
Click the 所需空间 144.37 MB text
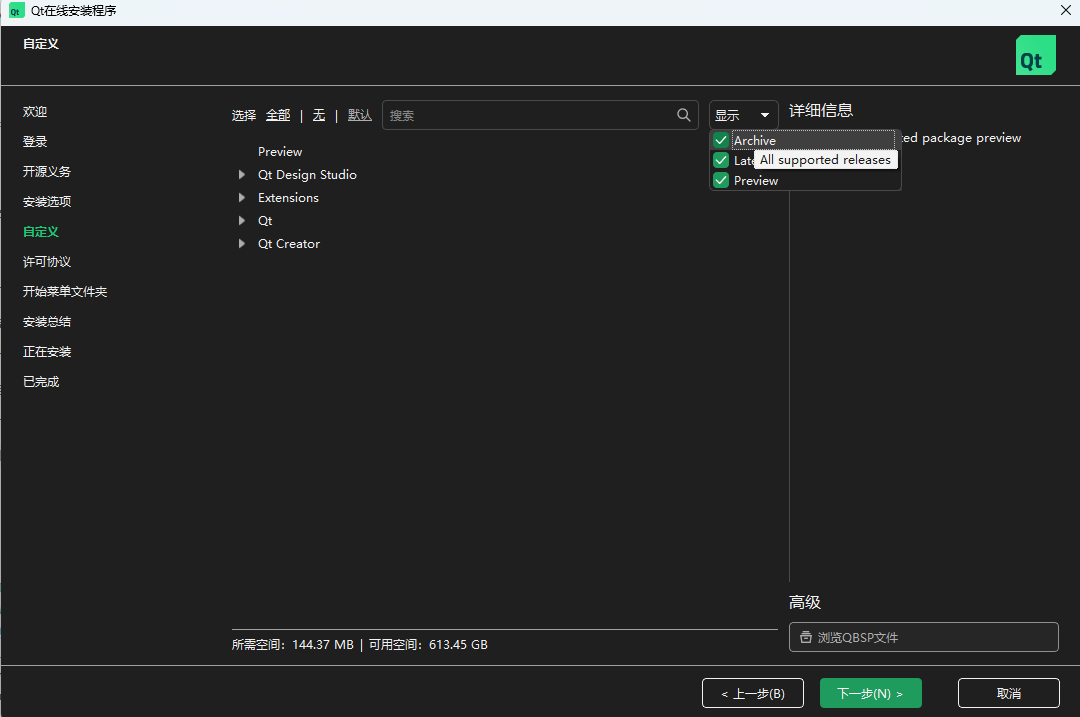tap(293, 645)
